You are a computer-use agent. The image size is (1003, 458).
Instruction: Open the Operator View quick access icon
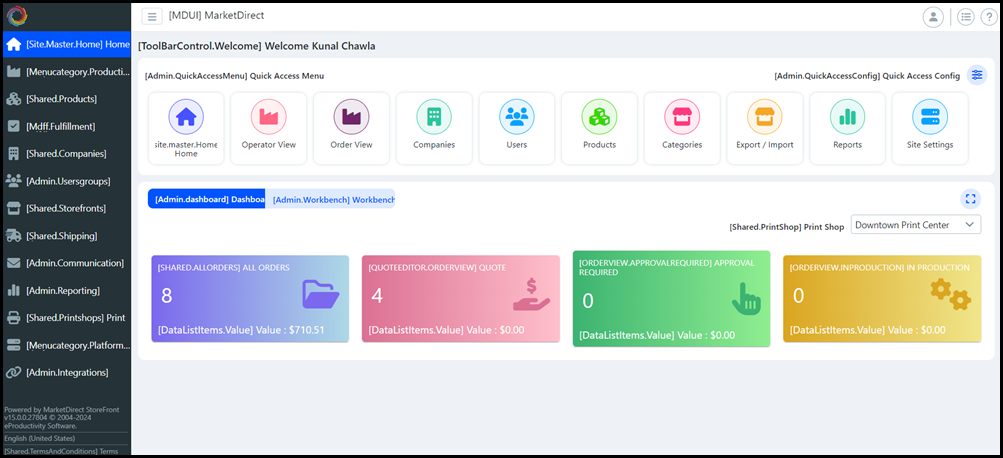pos(268,118)
